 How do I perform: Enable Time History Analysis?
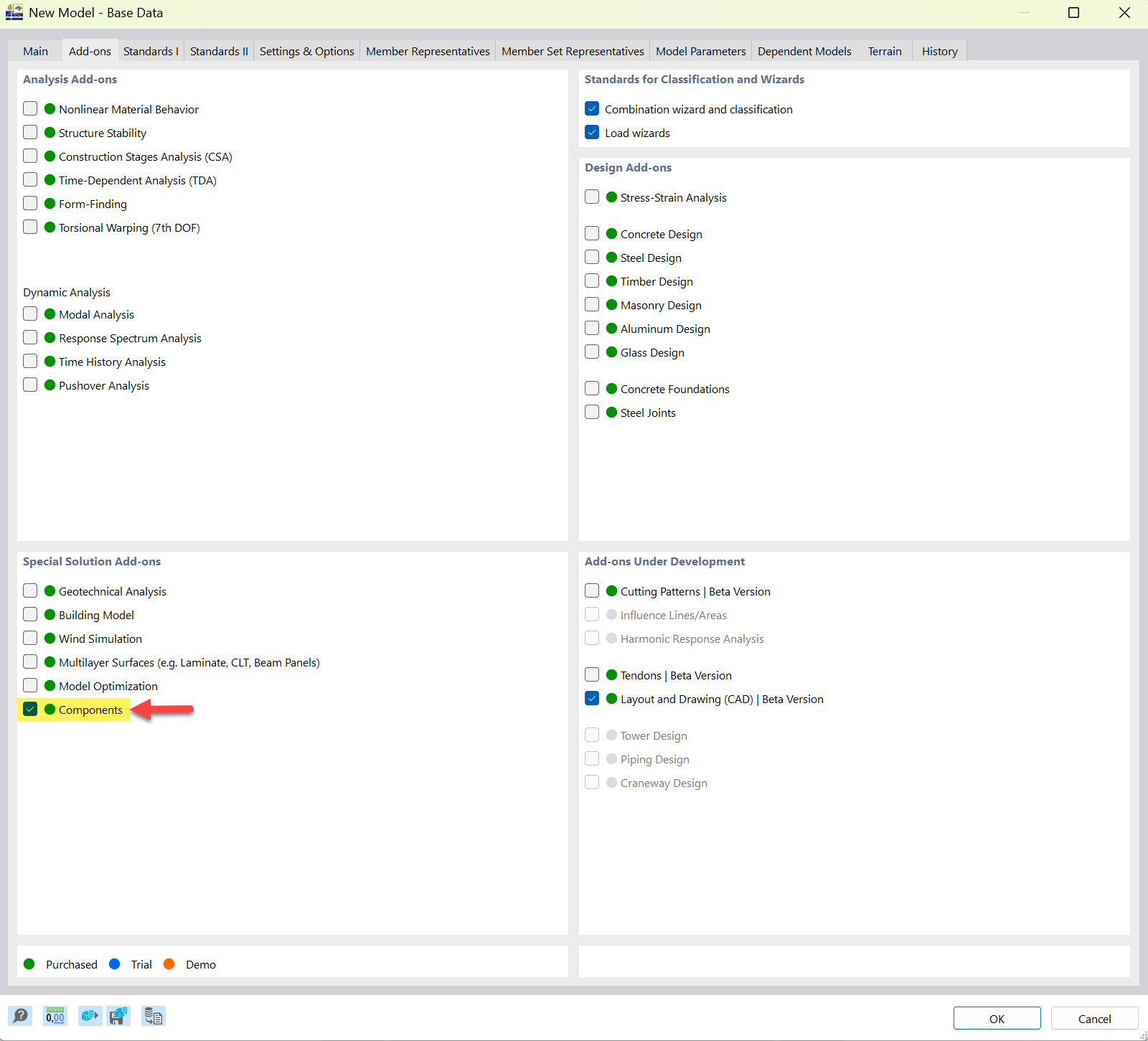[30, 361]
